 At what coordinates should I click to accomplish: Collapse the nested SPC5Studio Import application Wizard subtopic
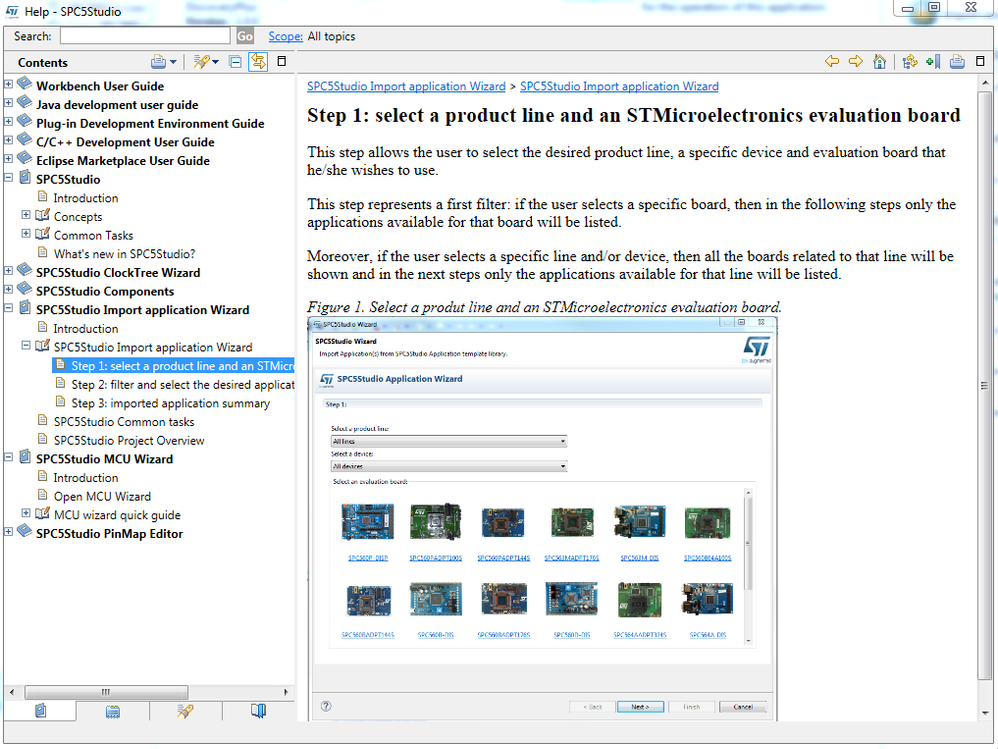point(26,345)
